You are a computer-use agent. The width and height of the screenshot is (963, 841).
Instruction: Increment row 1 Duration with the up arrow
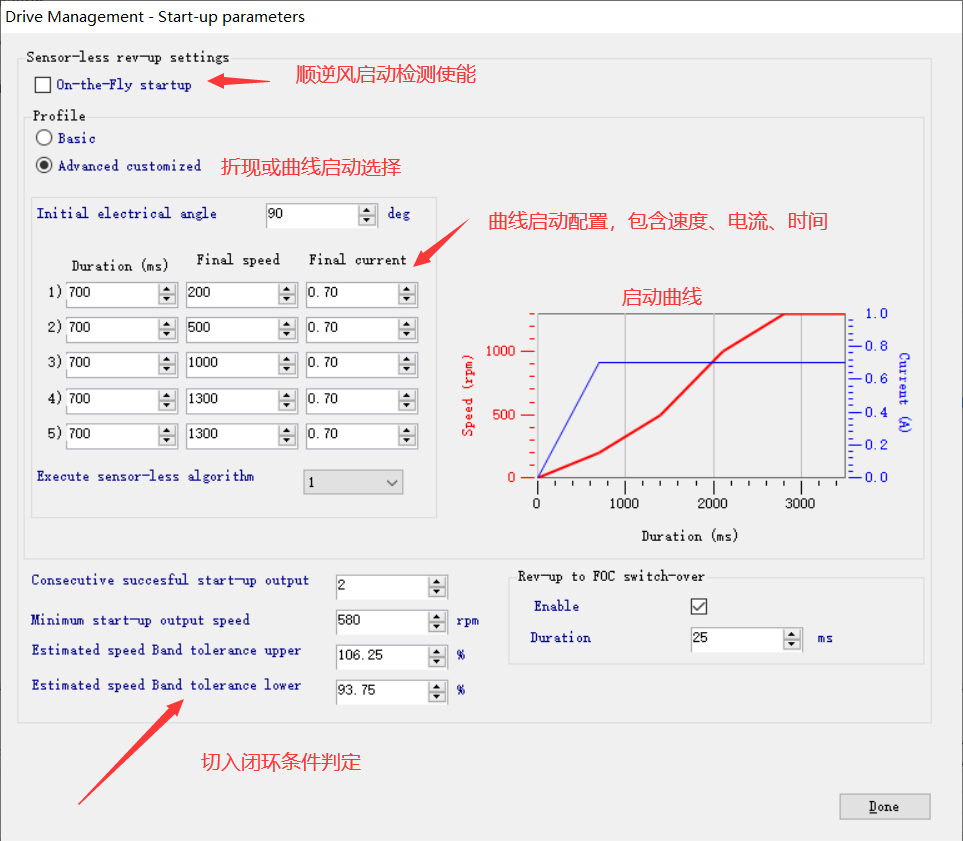tap(167, 288)
